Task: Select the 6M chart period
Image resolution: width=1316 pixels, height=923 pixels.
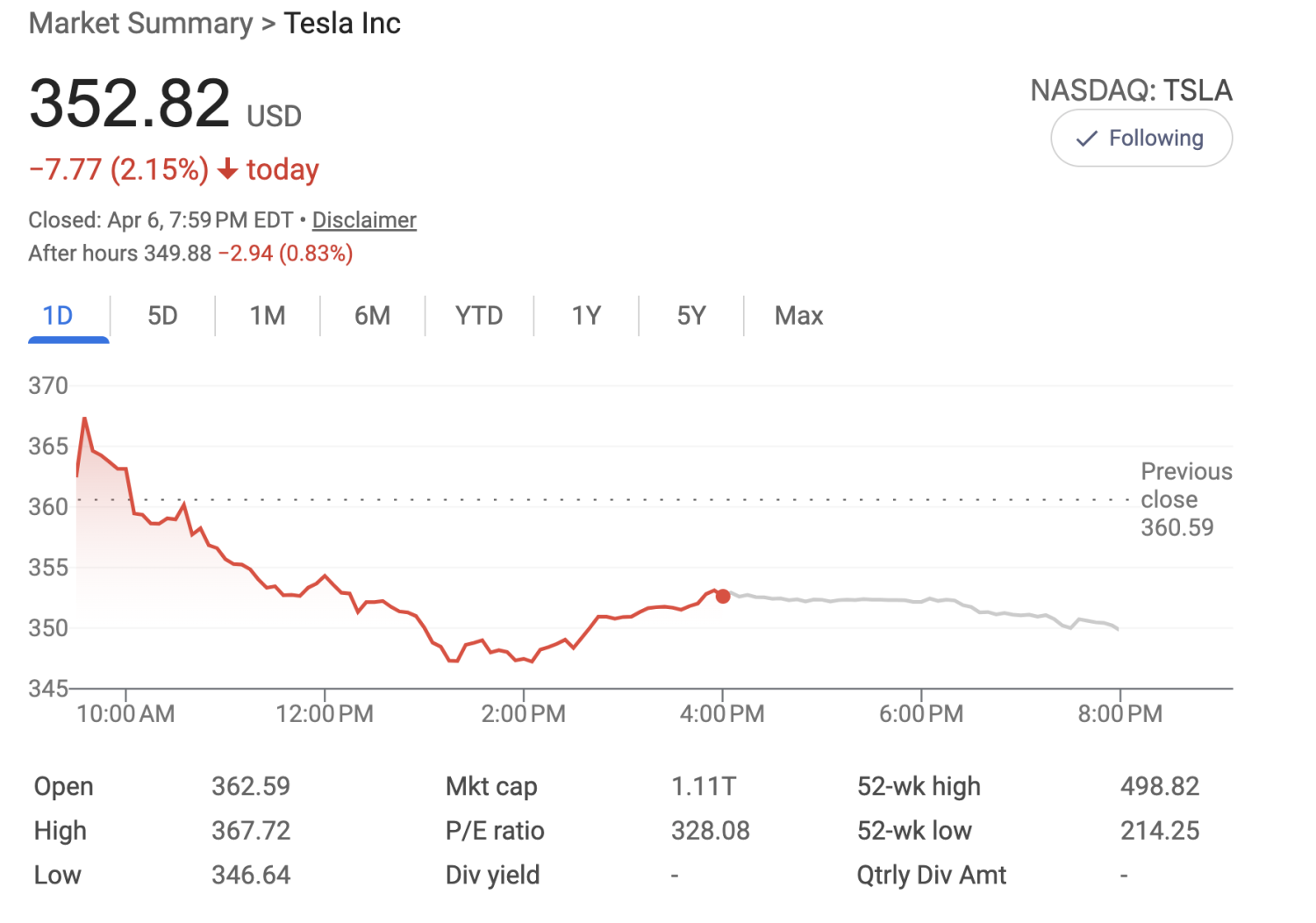Action: (x=372, y=315)
